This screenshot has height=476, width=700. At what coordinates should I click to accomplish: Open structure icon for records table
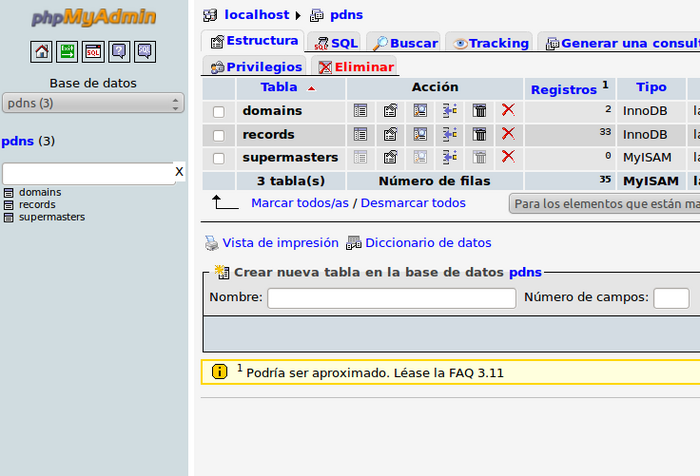click(x=390, y=134)
